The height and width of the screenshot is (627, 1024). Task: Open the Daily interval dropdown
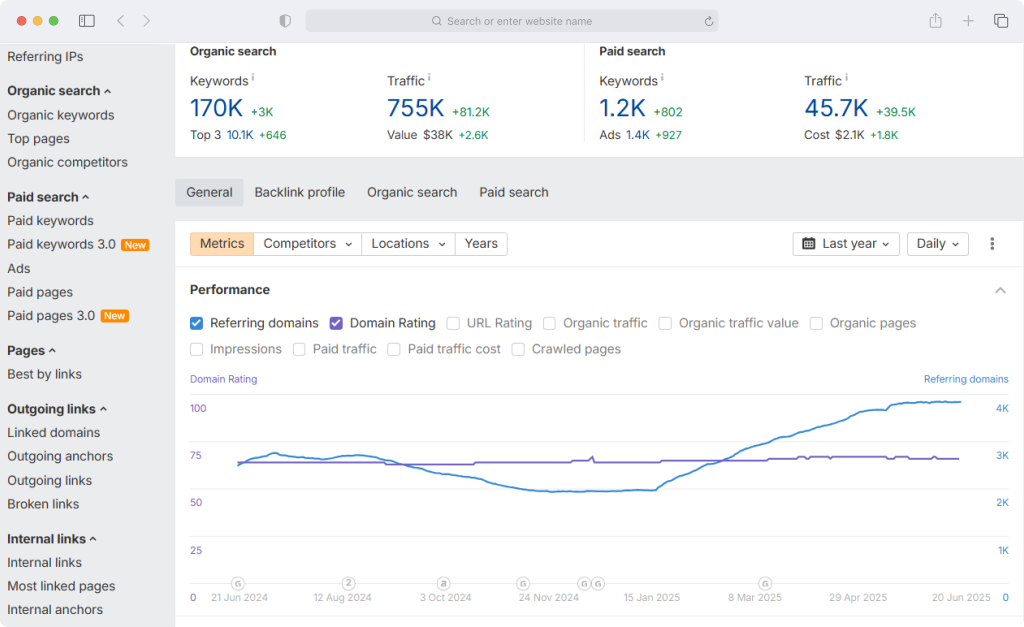tap(937, 244)
